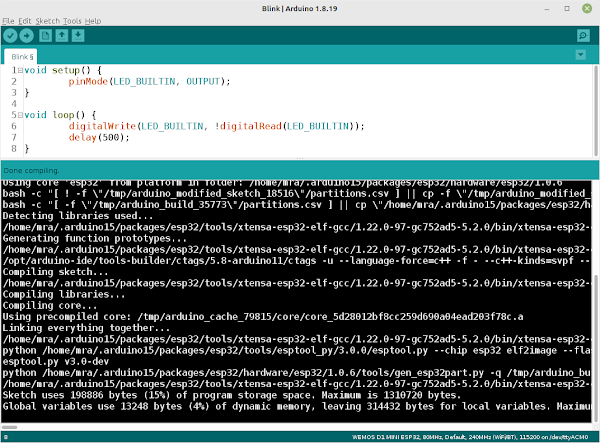Click the pinMode line in the editor

click(x=149, y=81)
